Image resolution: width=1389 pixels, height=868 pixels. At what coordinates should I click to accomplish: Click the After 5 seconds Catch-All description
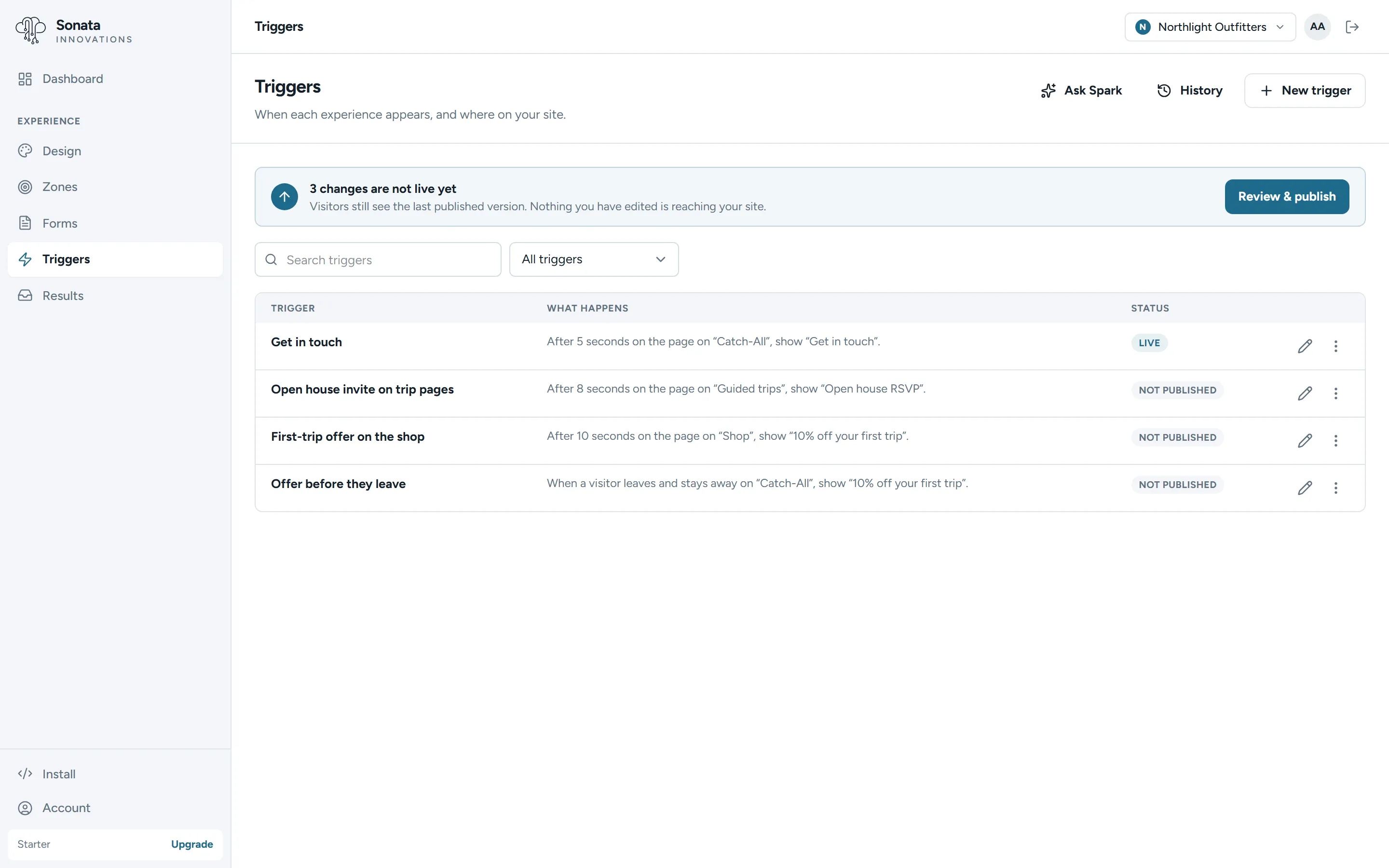click(x=713, y=341)
